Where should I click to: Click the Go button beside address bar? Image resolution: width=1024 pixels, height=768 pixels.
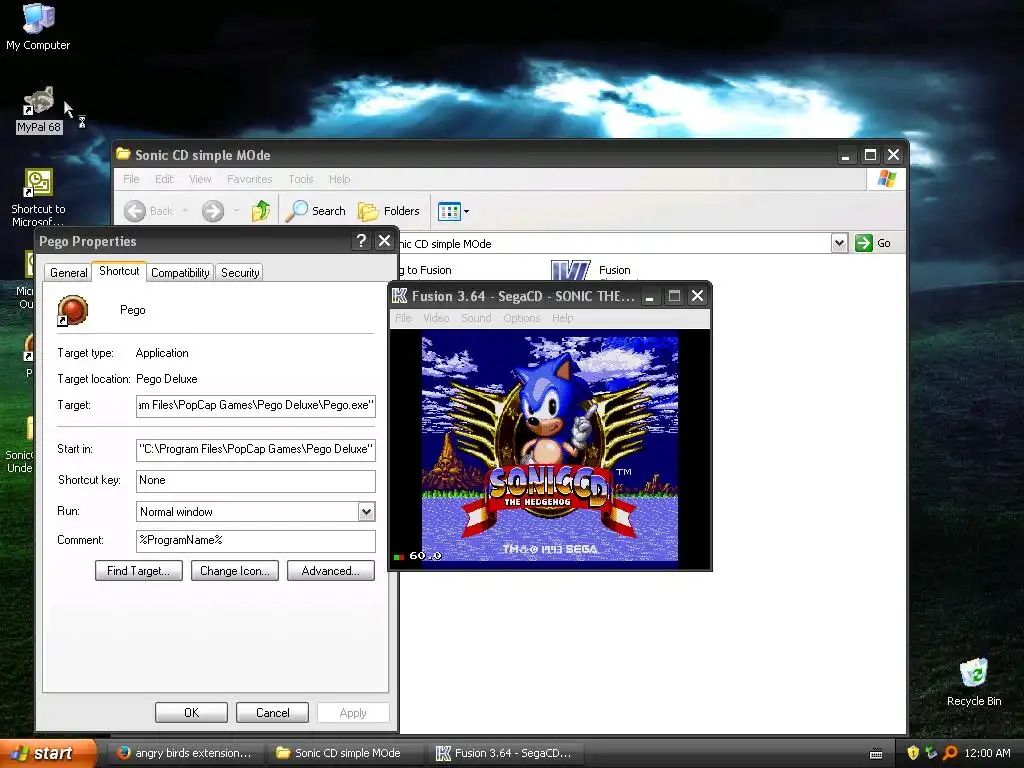873,243
